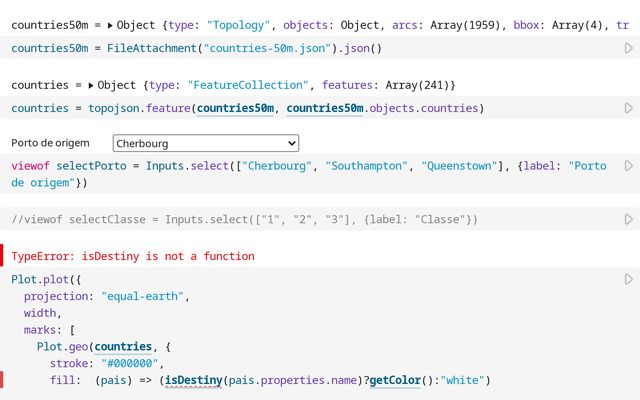Click the Porto de origem label
This screenshot has height=400, width=640.
(50, 143)
